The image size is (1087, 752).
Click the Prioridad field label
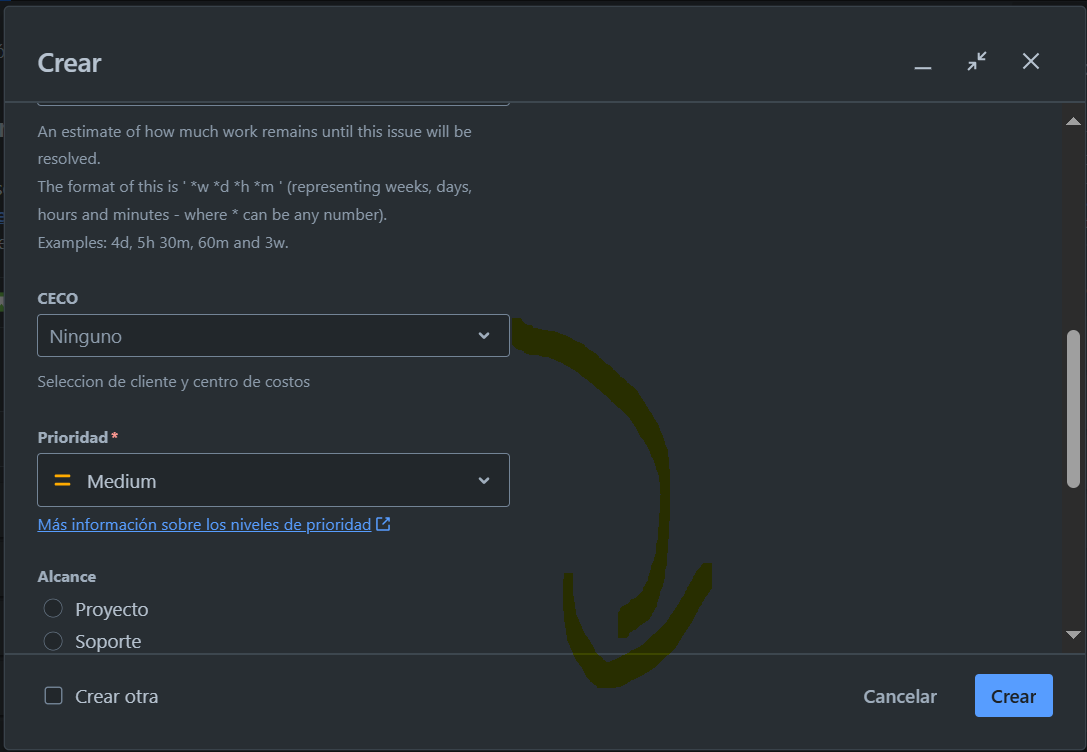click(73, 437)
